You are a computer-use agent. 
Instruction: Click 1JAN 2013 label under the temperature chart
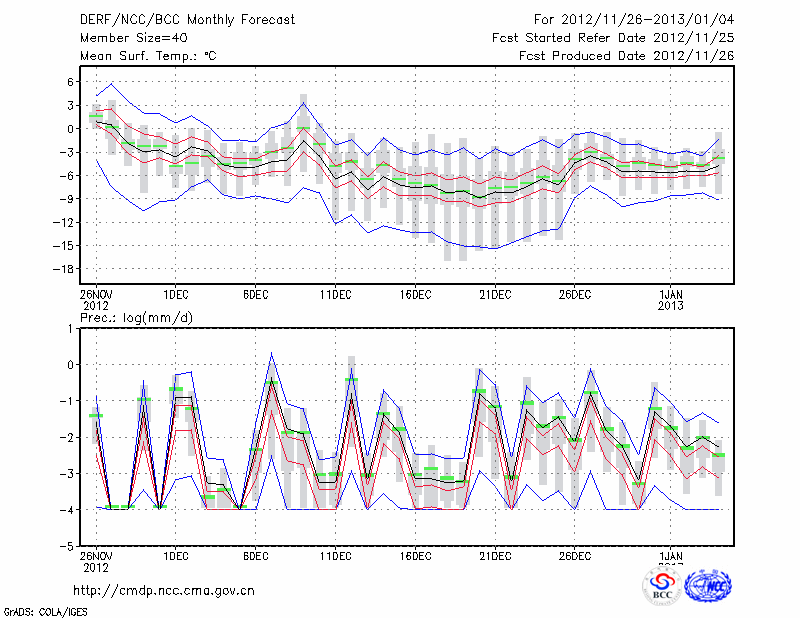pos(671,300)
